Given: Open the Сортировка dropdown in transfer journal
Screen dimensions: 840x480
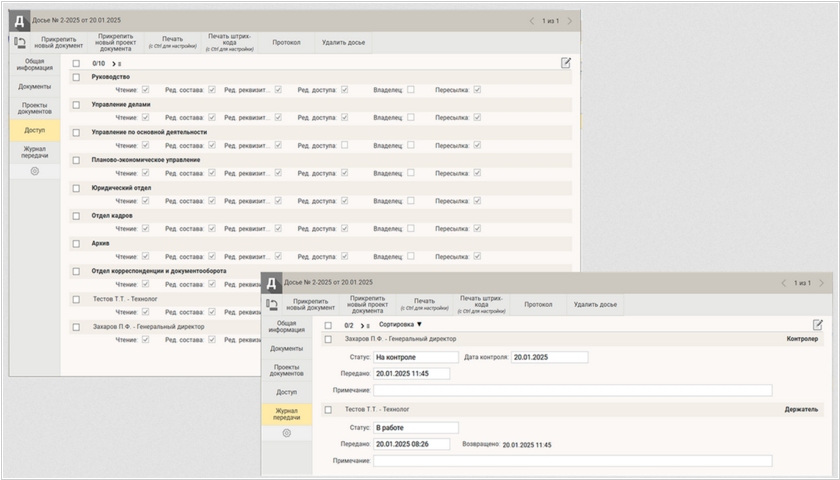Looking at the screenshot, I should 400,325.
